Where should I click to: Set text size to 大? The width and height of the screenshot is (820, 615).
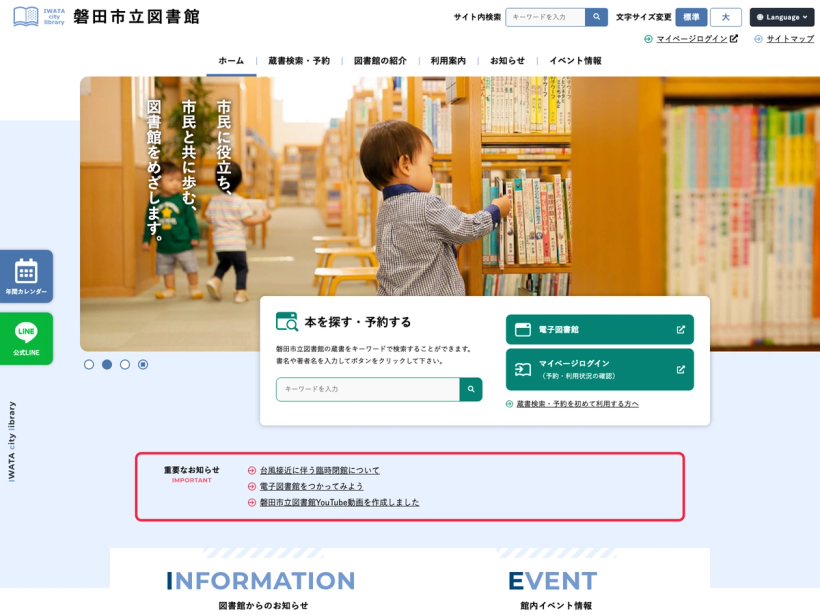click(726, 17)
